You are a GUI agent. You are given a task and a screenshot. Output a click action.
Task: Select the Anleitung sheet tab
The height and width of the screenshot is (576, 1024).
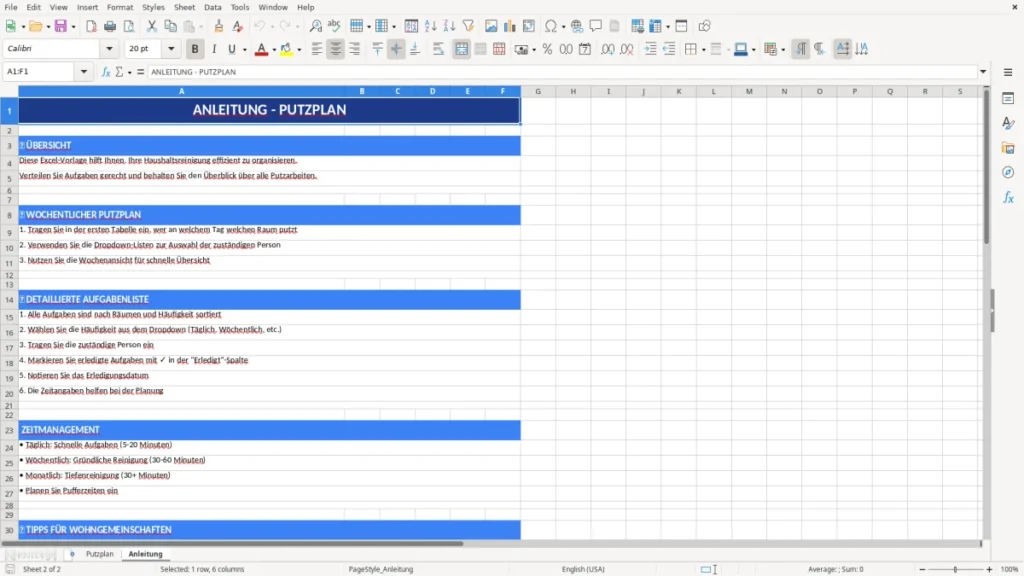pyautogui.click(x=145, y=554)
